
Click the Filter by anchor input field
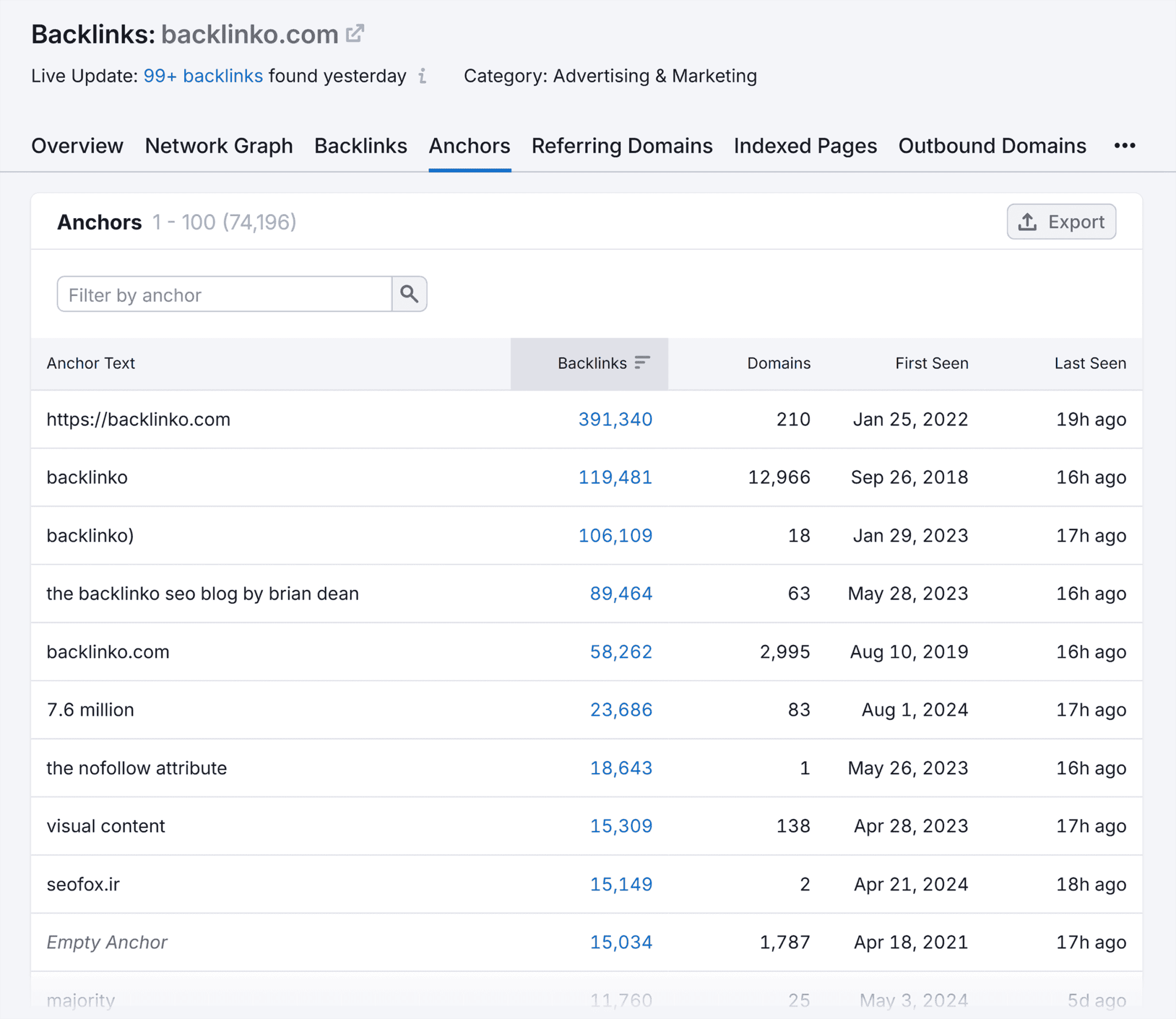(x=224, y=294)
